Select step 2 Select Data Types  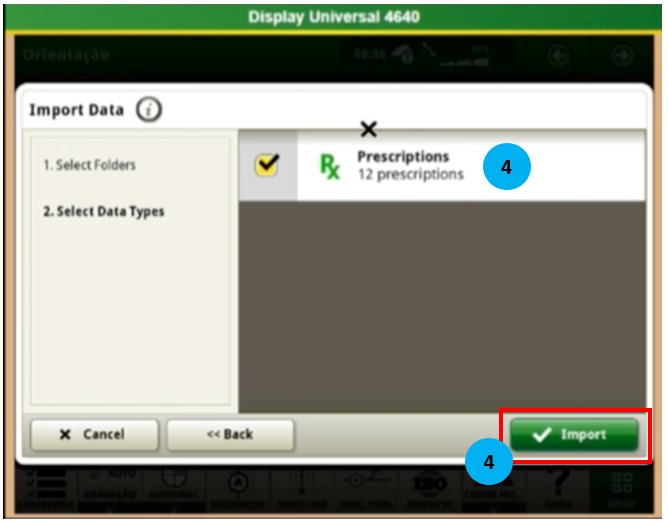click(x=104, y=212)
